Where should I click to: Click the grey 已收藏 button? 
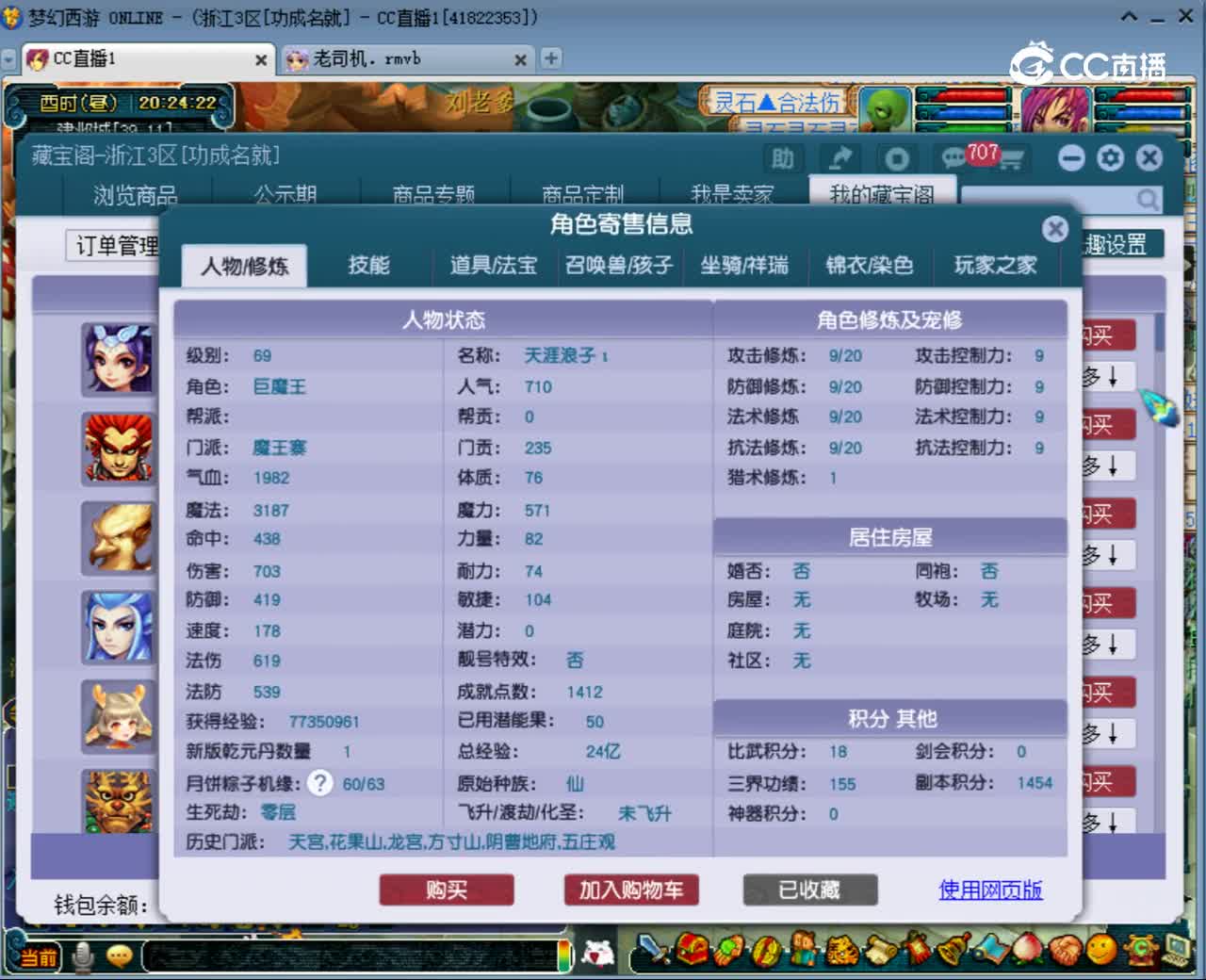[x=809, y=890]
